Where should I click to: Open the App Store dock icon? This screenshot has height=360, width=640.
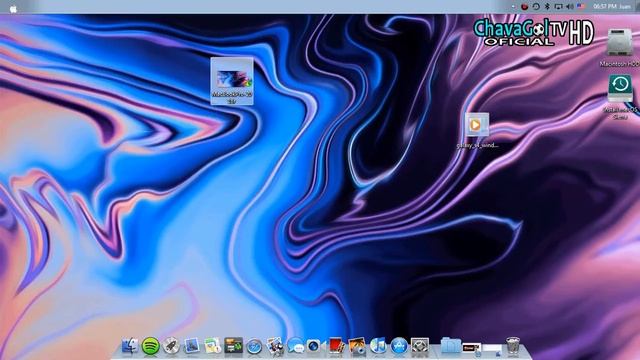click(x=399, y=346)
